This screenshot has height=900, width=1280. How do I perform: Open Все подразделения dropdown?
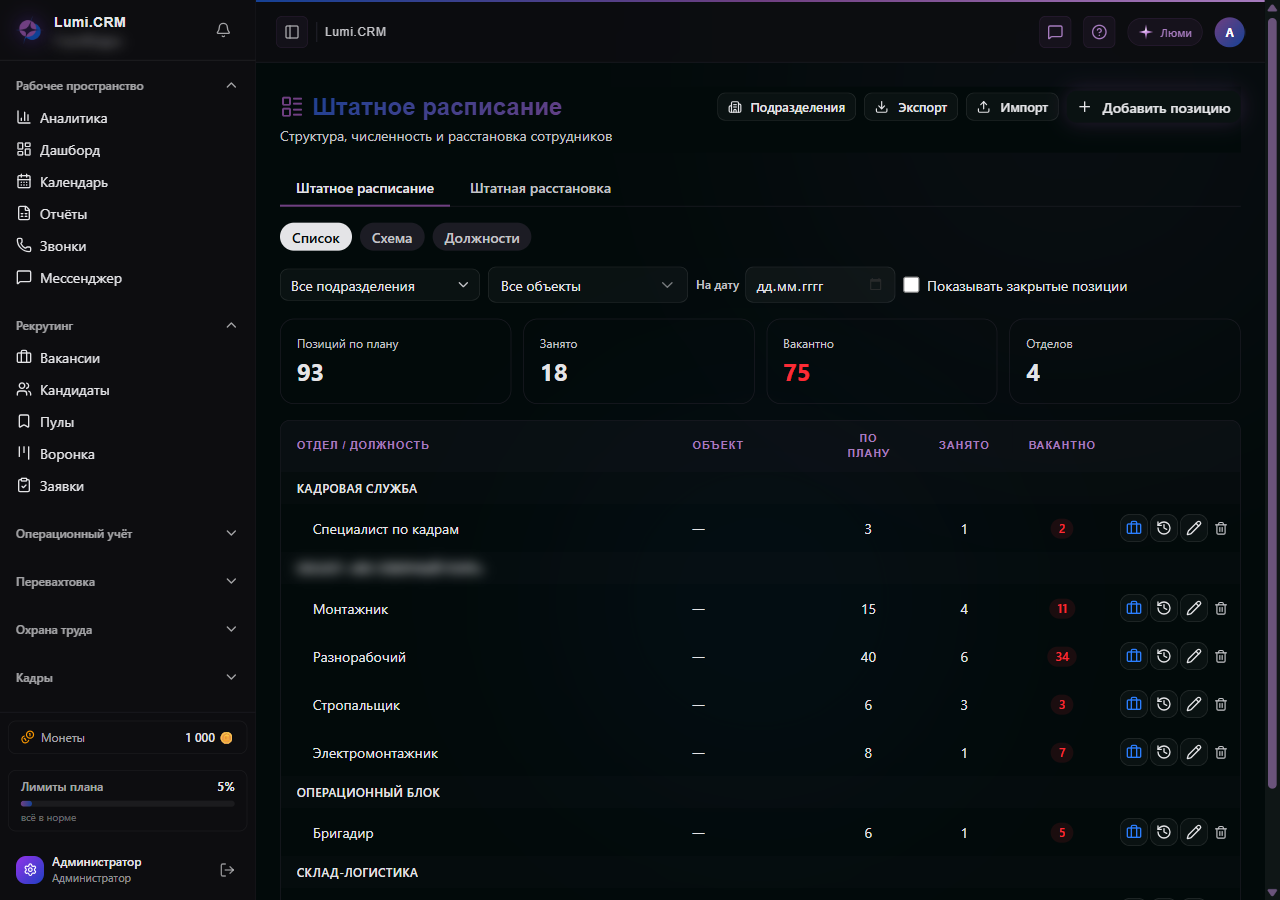(380, 285)
